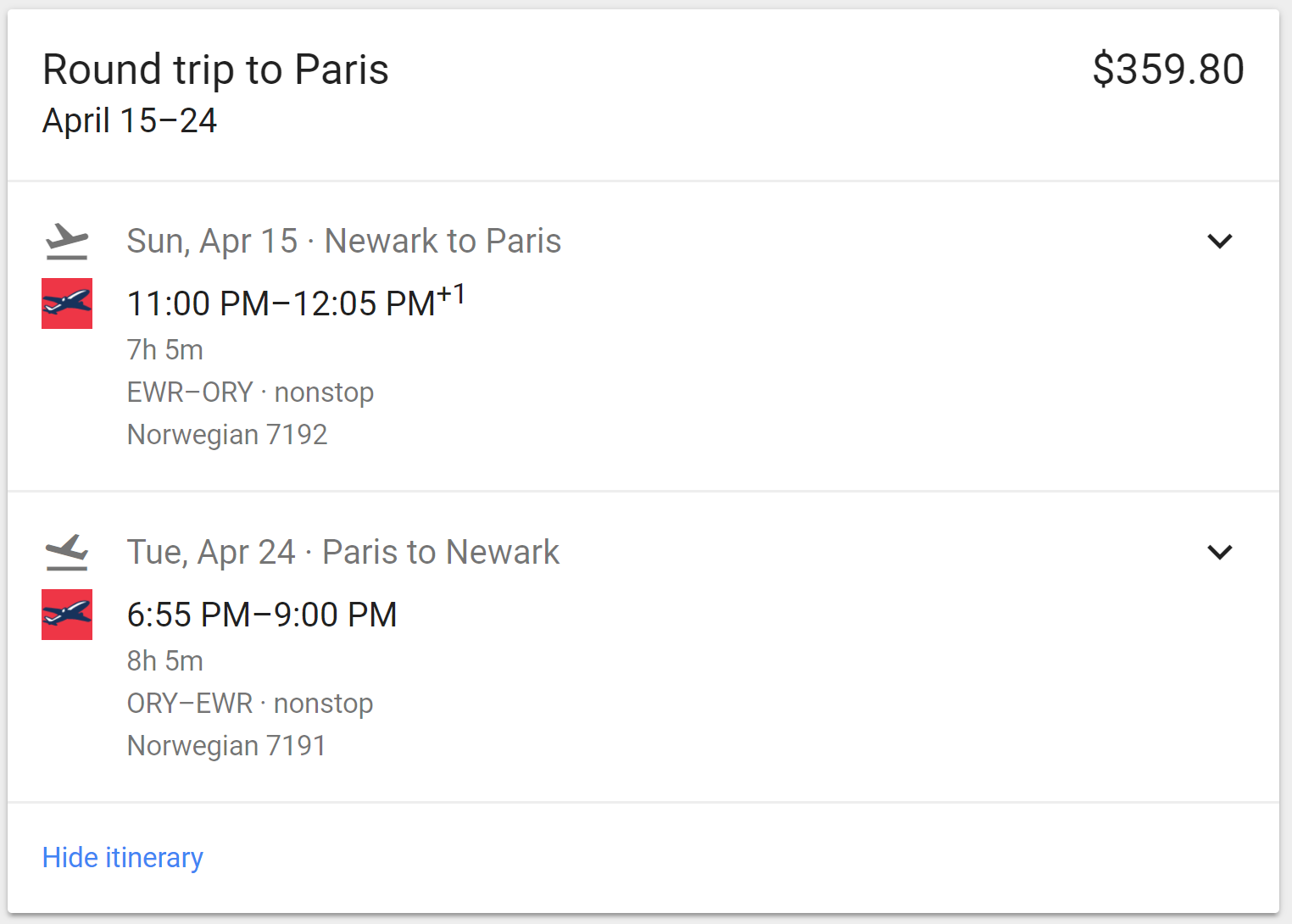The width and height of the screenshot is (1292, 924).
Task: Expand the Paris to Newark flight details
Action: pos(1219,553)
